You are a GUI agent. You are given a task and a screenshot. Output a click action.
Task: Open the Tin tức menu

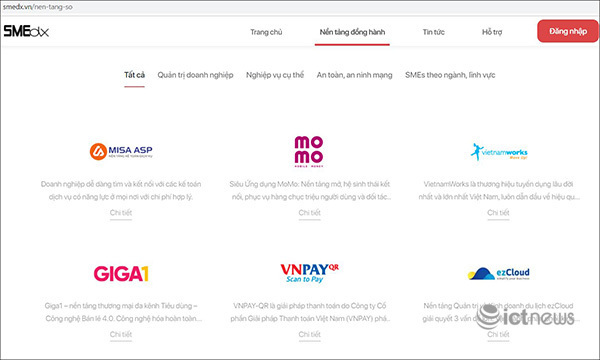(434, 32)
